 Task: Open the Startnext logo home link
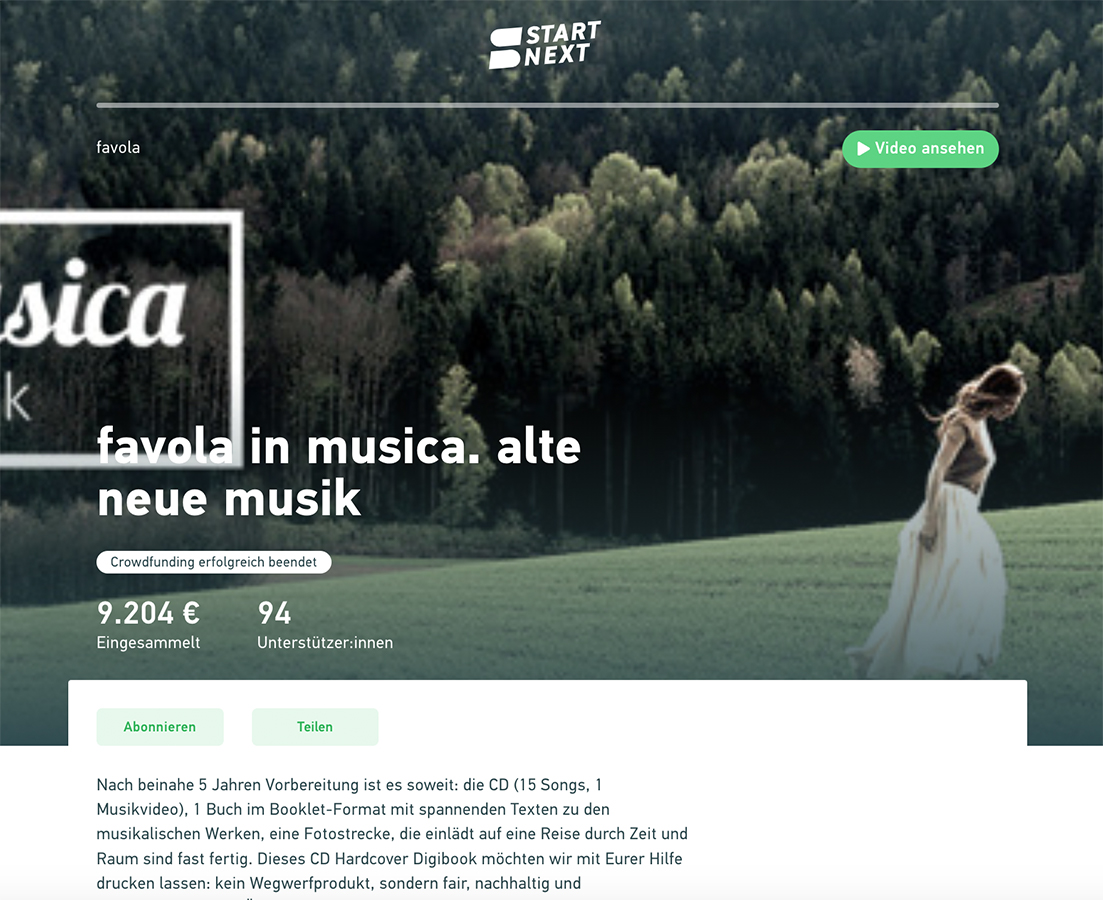(544, 44)
